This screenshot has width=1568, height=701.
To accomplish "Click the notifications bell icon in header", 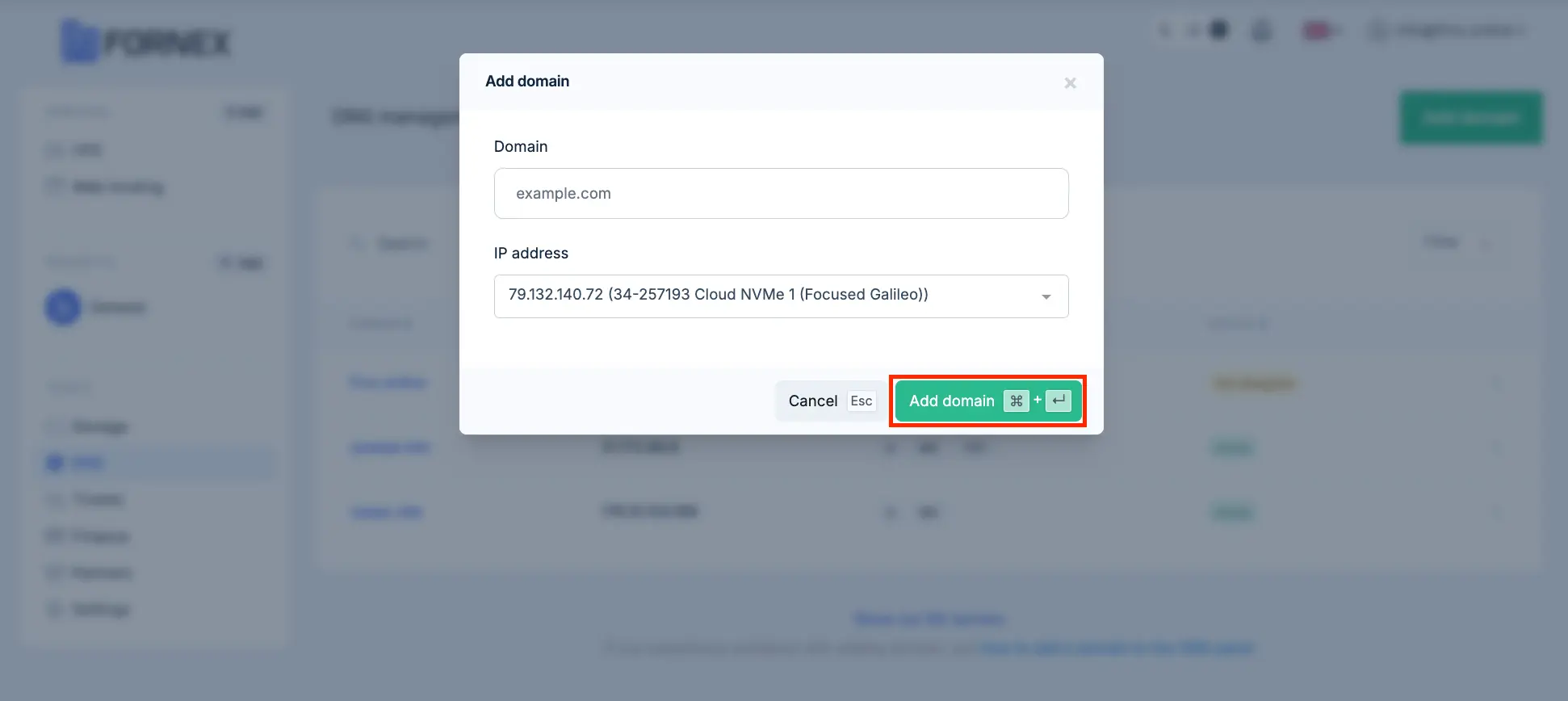I will (1261, 31).
